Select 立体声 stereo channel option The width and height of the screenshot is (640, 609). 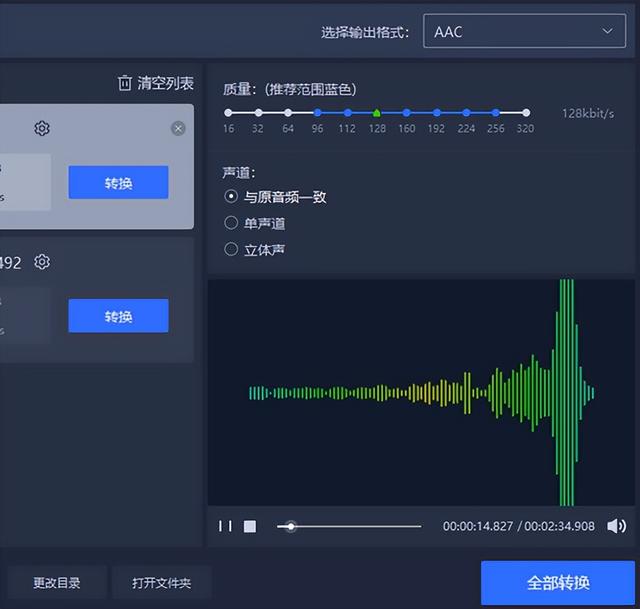click(231, 249)
